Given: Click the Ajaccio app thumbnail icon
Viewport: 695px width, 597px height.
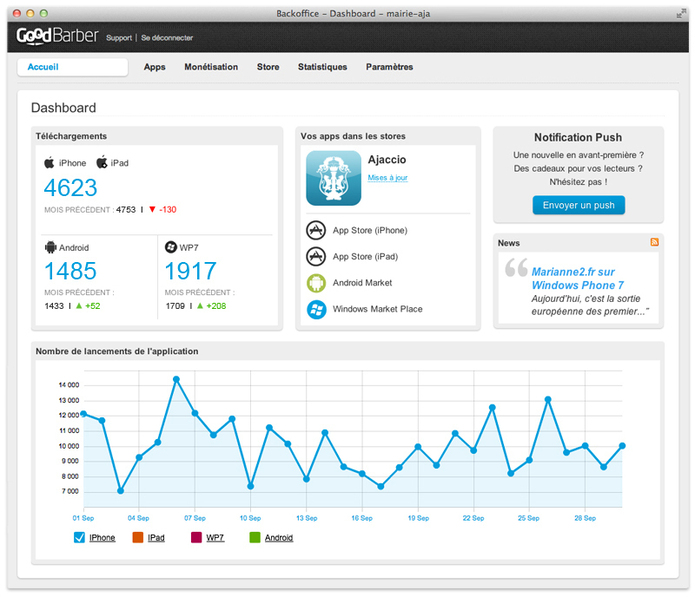Looking at the screenshot, I should 333,178.
